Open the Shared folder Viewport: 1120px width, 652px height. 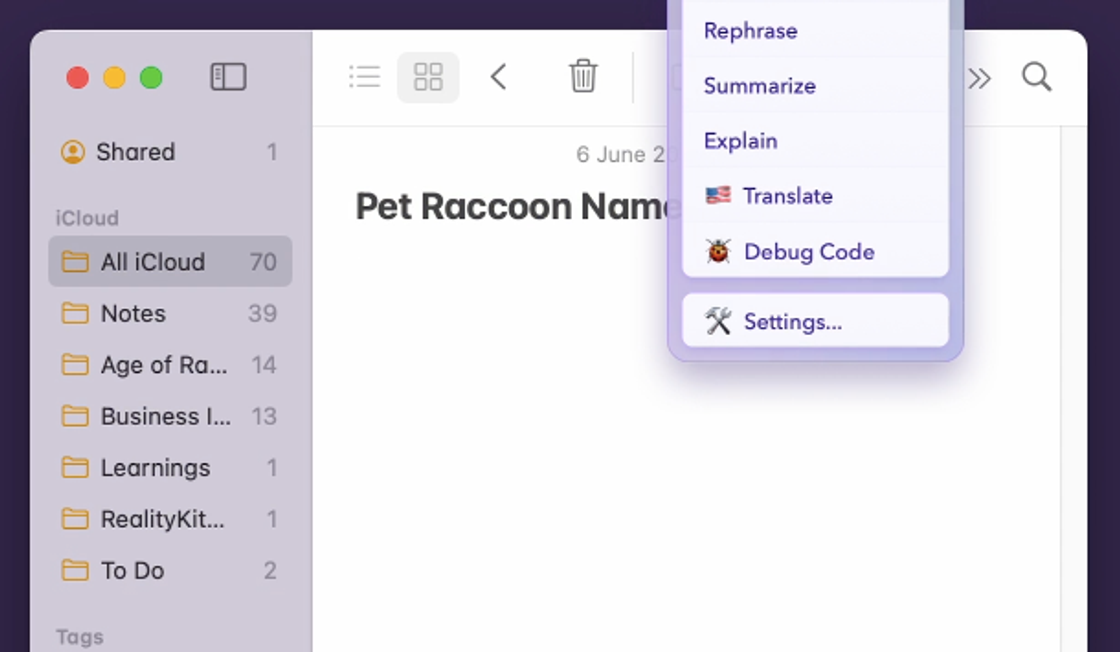pyautogui.click(x=135, y=152)
